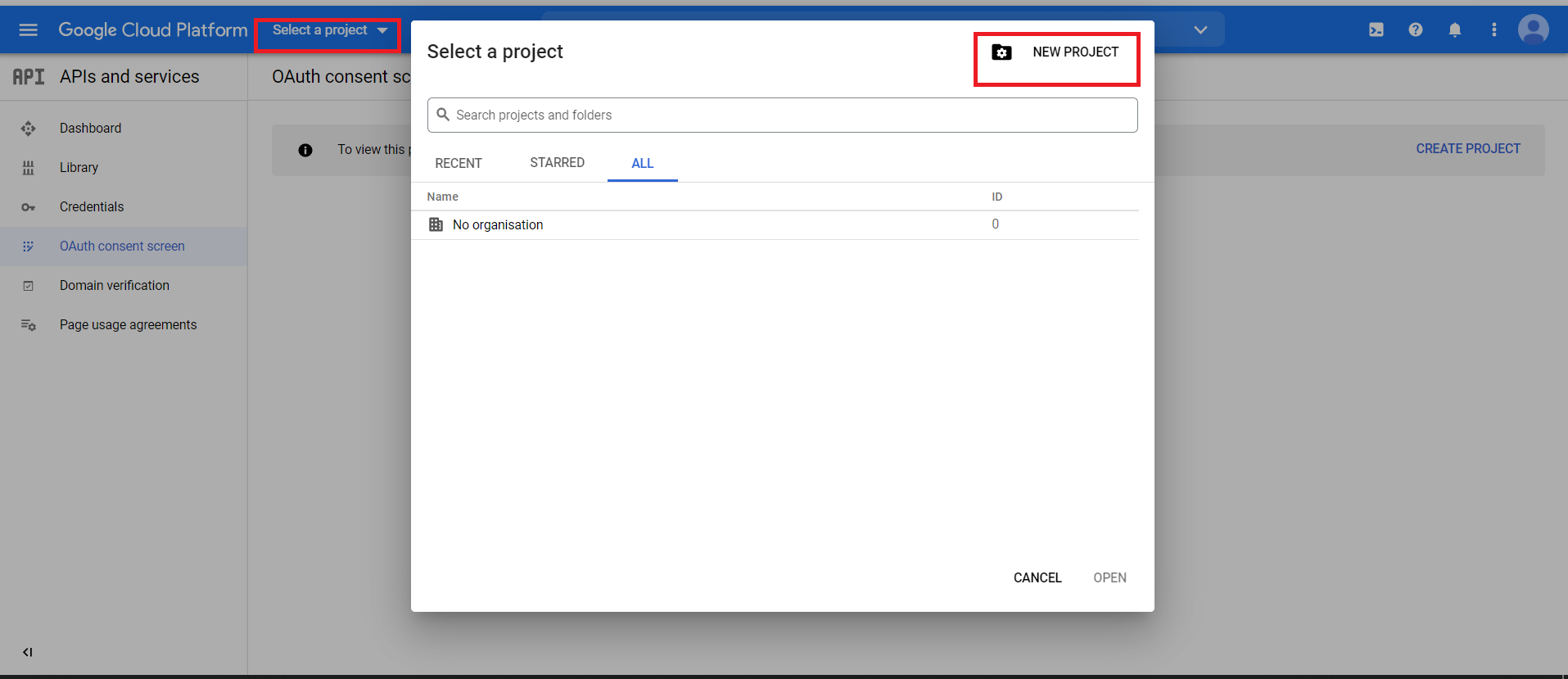Click the CREATE PROJECT link
Viewport: 1568px width, 679px height.
pyautogui.click(x=1467, y=149)
